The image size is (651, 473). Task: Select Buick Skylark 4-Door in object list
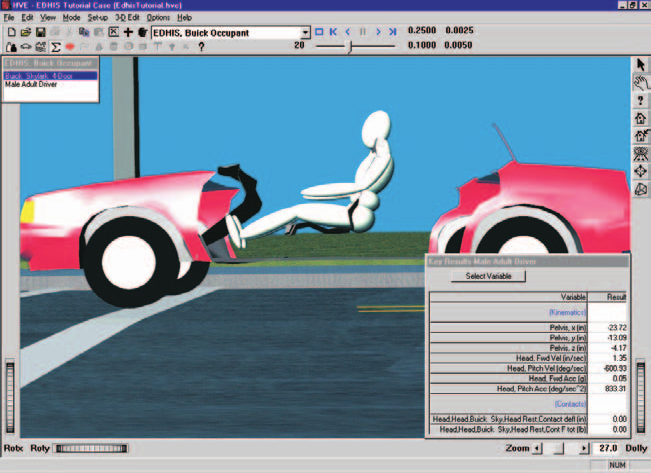coord(51,76)
